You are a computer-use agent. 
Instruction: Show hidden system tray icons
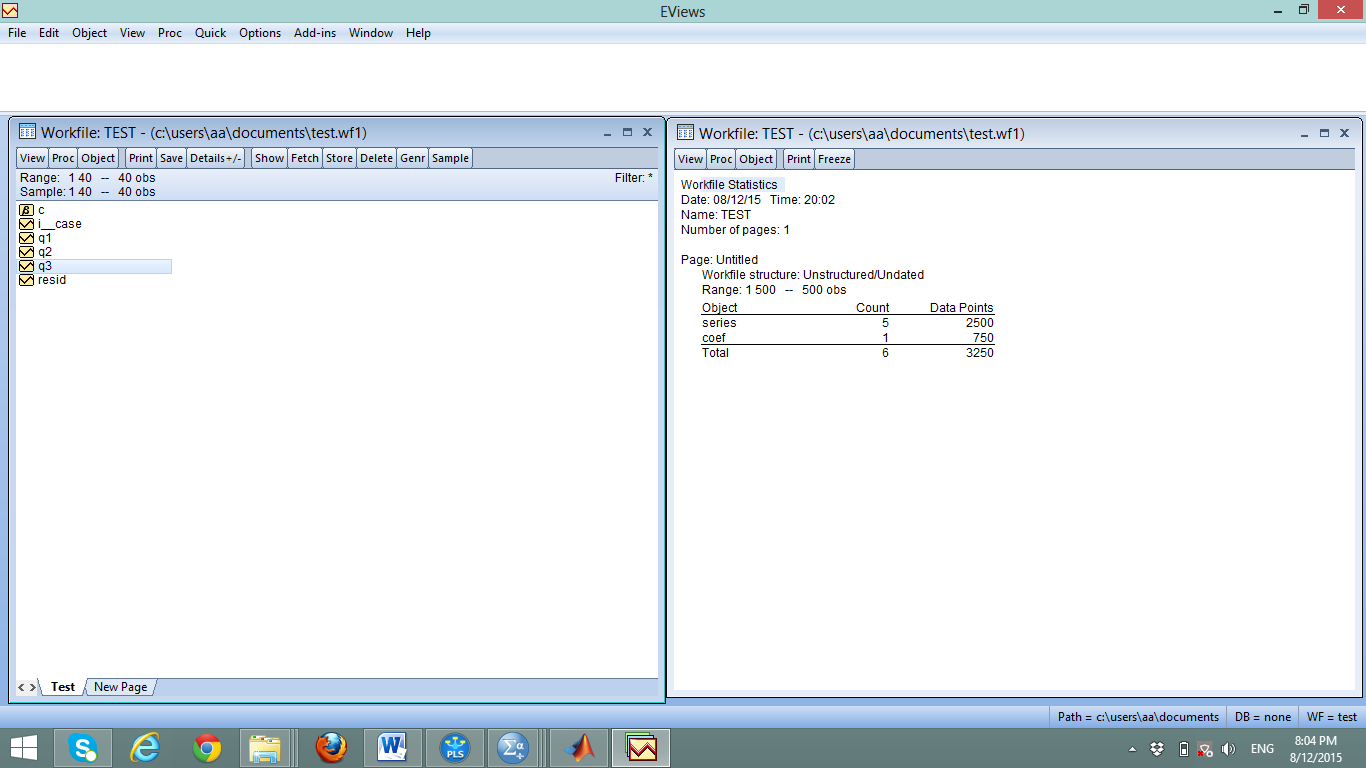[1132, 748]
